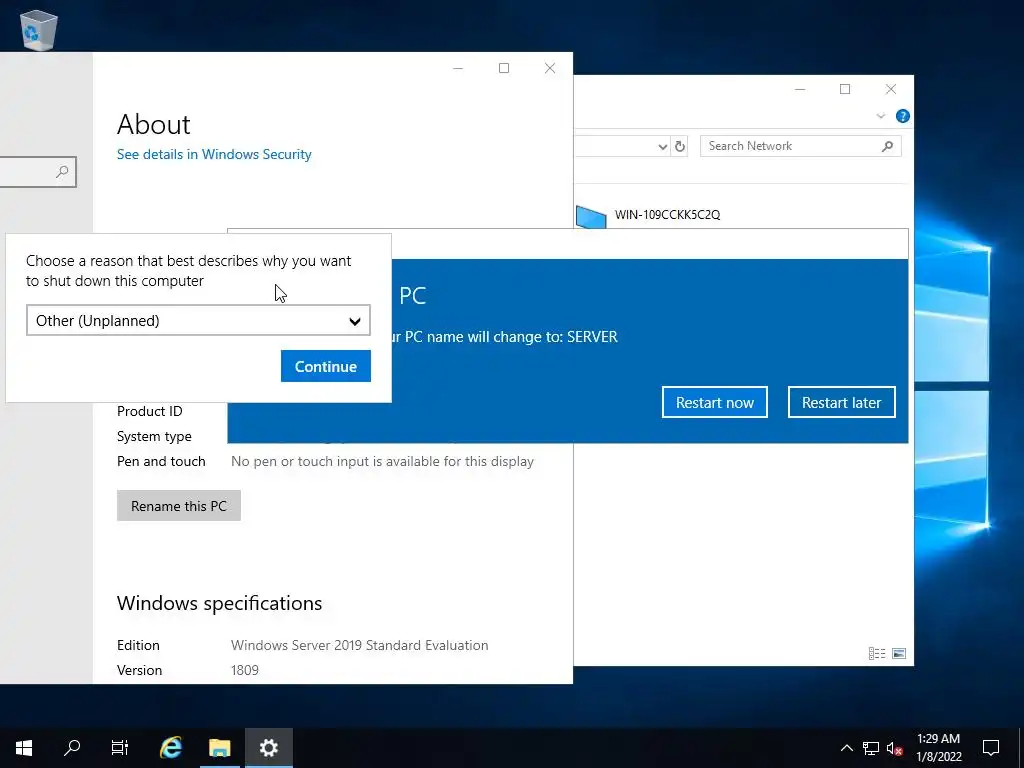Image resolution: width=1024 pixels, height=768 pixels.
Task: Open WIN-109CCKK5C2Q computer icon
Action: [x=591, y=217]
